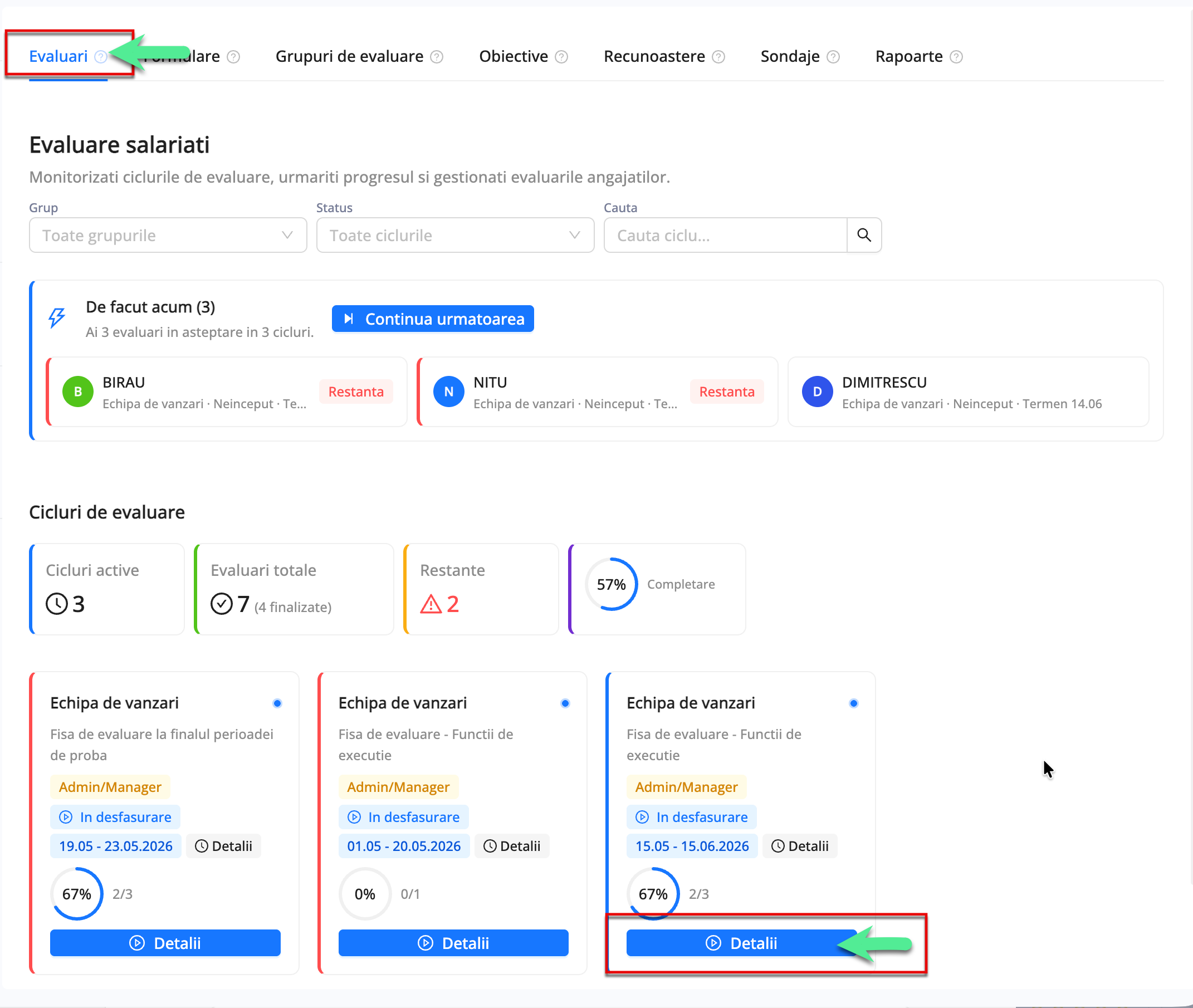Click 67% progress ring on 19.05 - 23.05.2026 card
The width and height of the screenshot is (1193, 1008).
click(x=76, y=894)
